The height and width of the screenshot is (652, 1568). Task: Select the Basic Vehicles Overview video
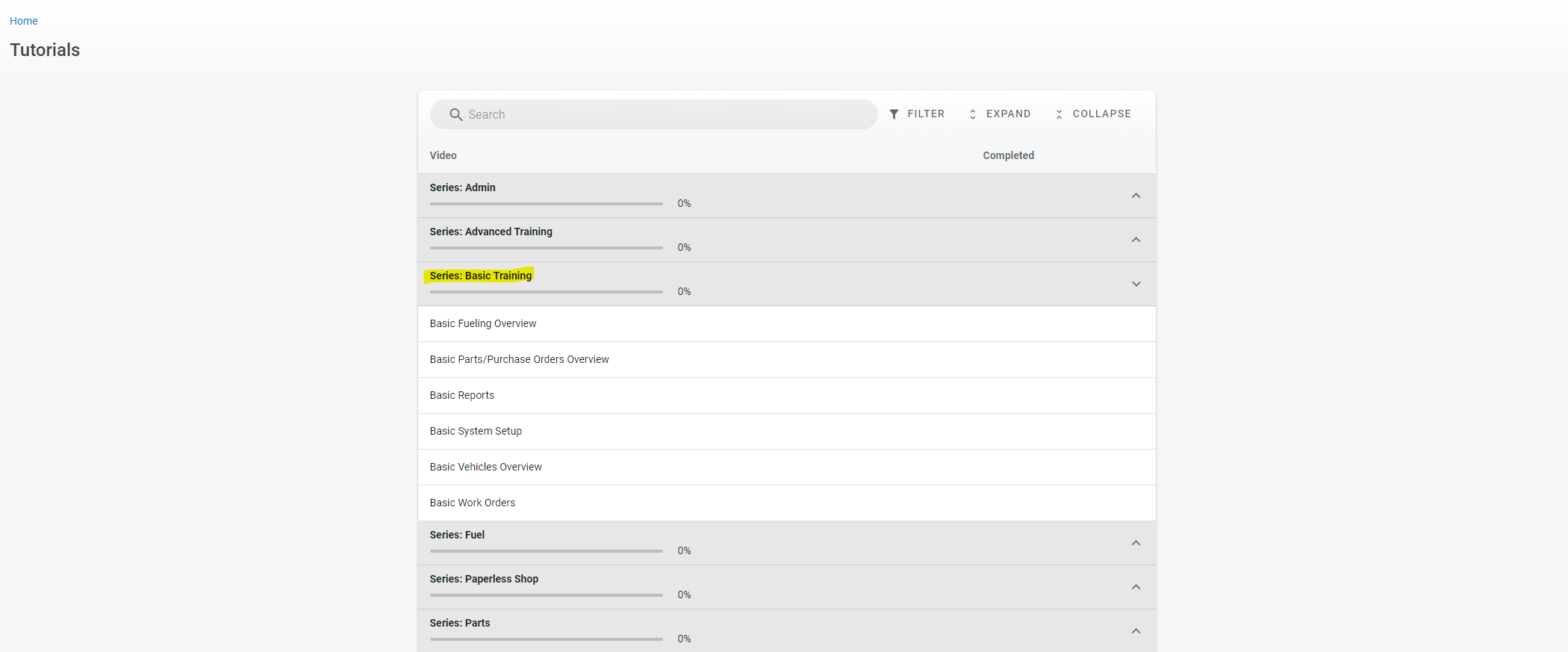coord(485,467)
